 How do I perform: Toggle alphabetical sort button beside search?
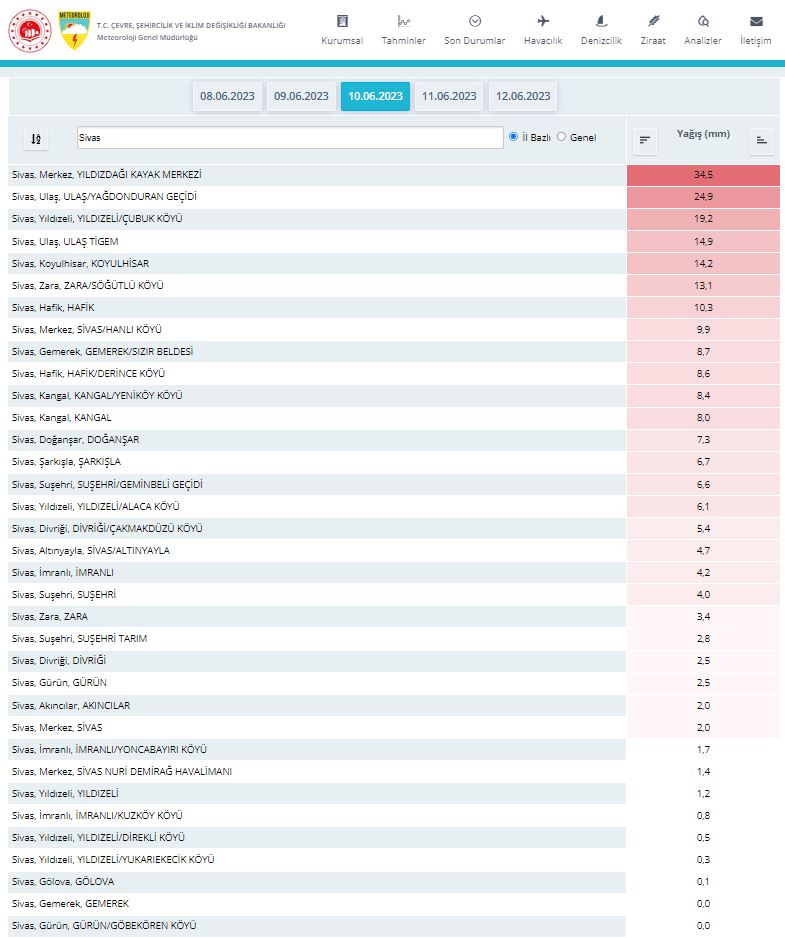[x=35, y=139]
